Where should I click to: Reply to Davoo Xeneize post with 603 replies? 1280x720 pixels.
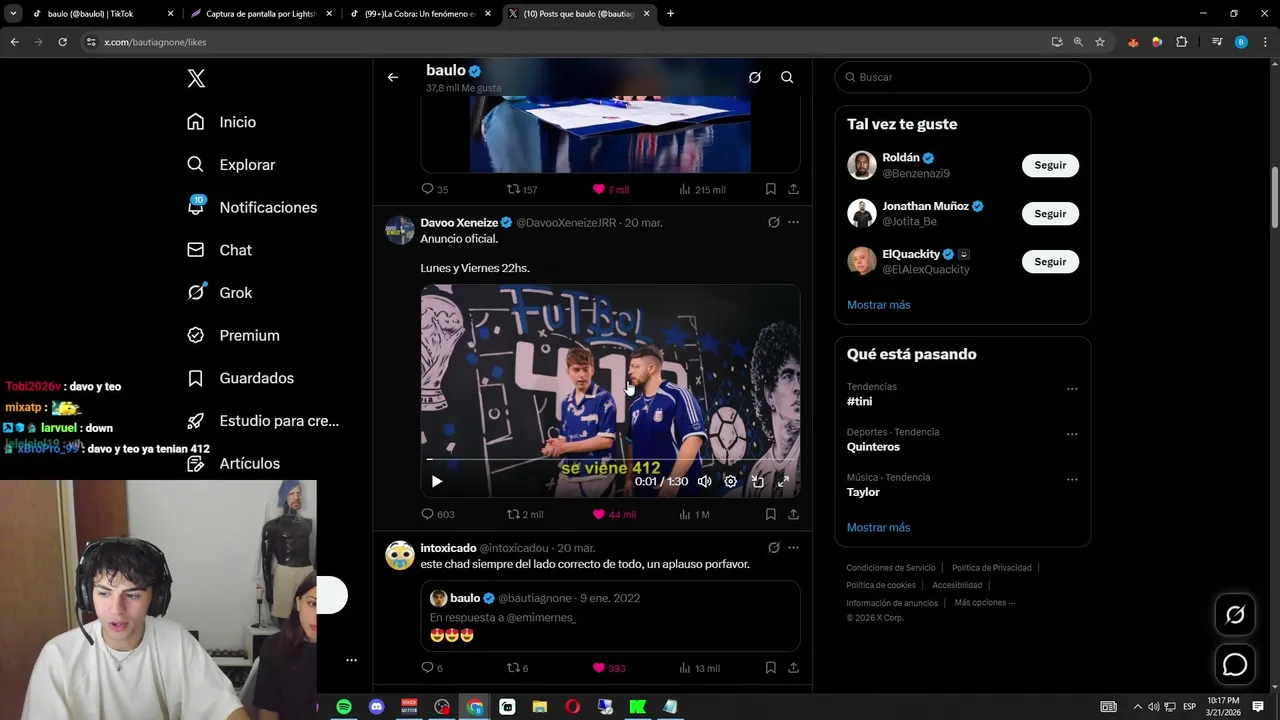438,514
